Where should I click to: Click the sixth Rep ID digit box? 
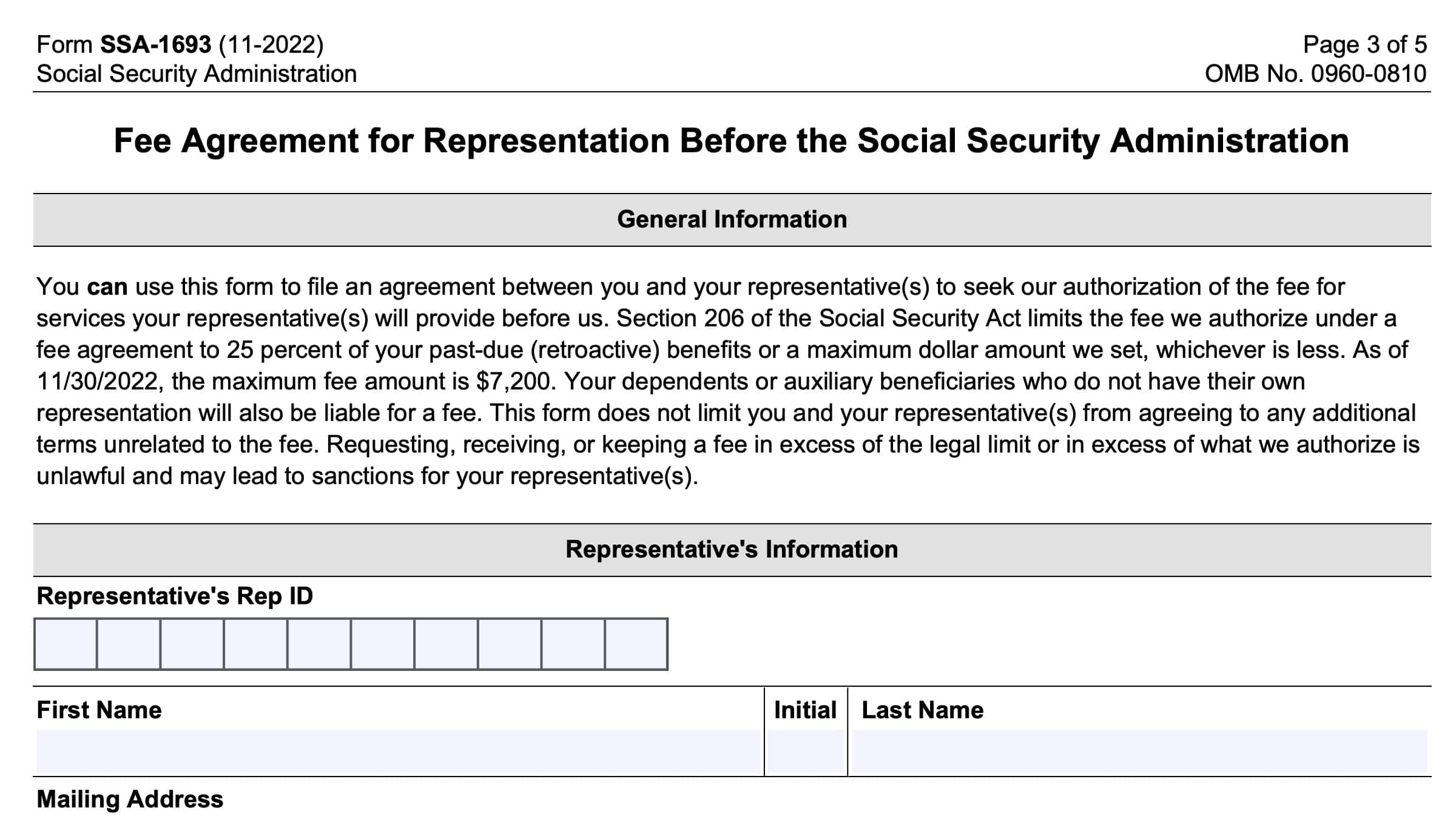(x=383, y=644)
